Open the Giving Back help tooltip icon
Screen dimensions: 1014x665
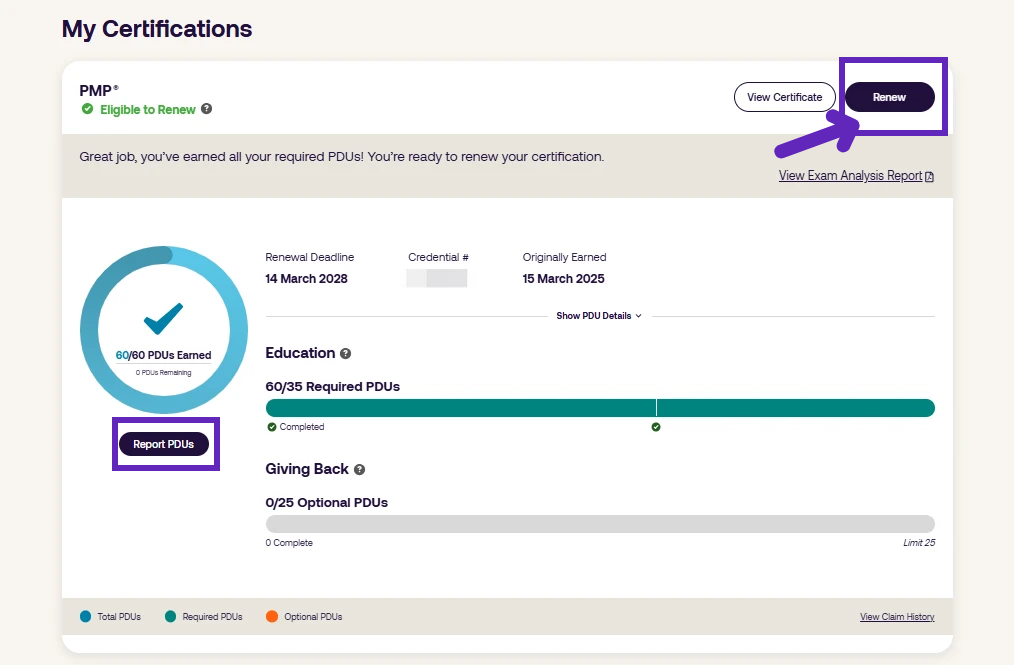(359, 470)
